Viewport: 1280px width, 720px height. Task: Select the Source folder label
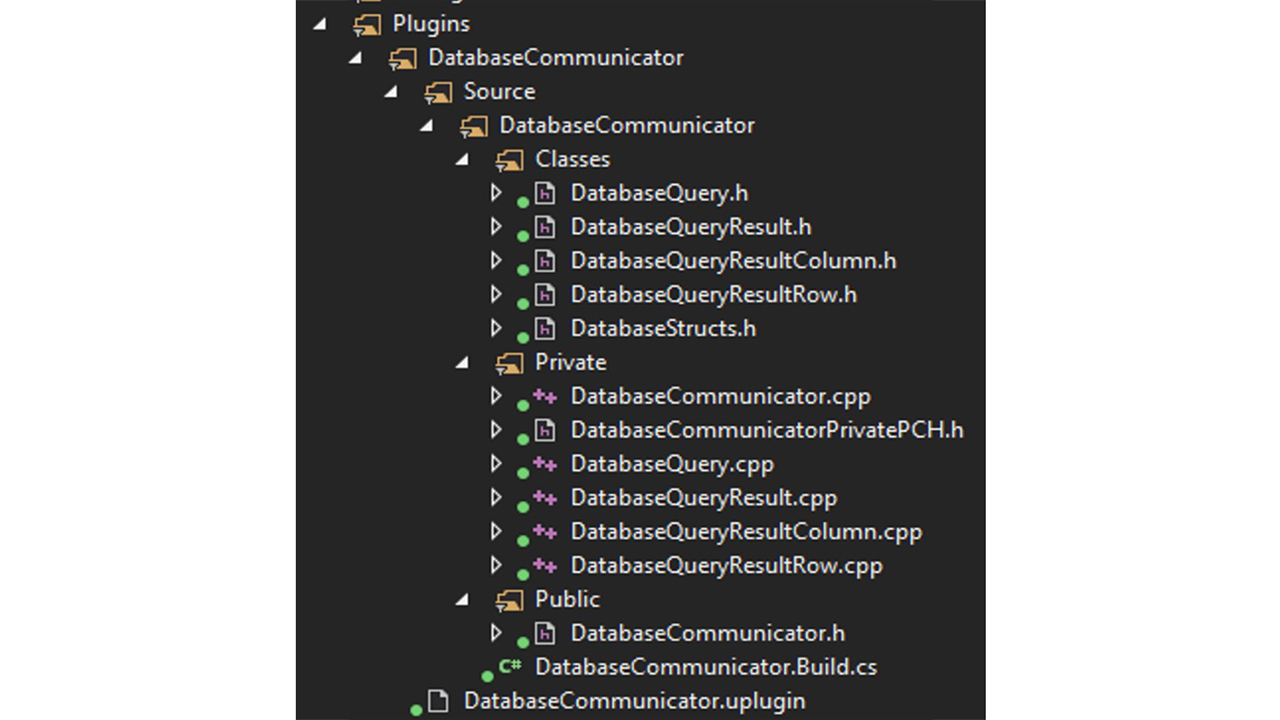[x=499, y=91]
